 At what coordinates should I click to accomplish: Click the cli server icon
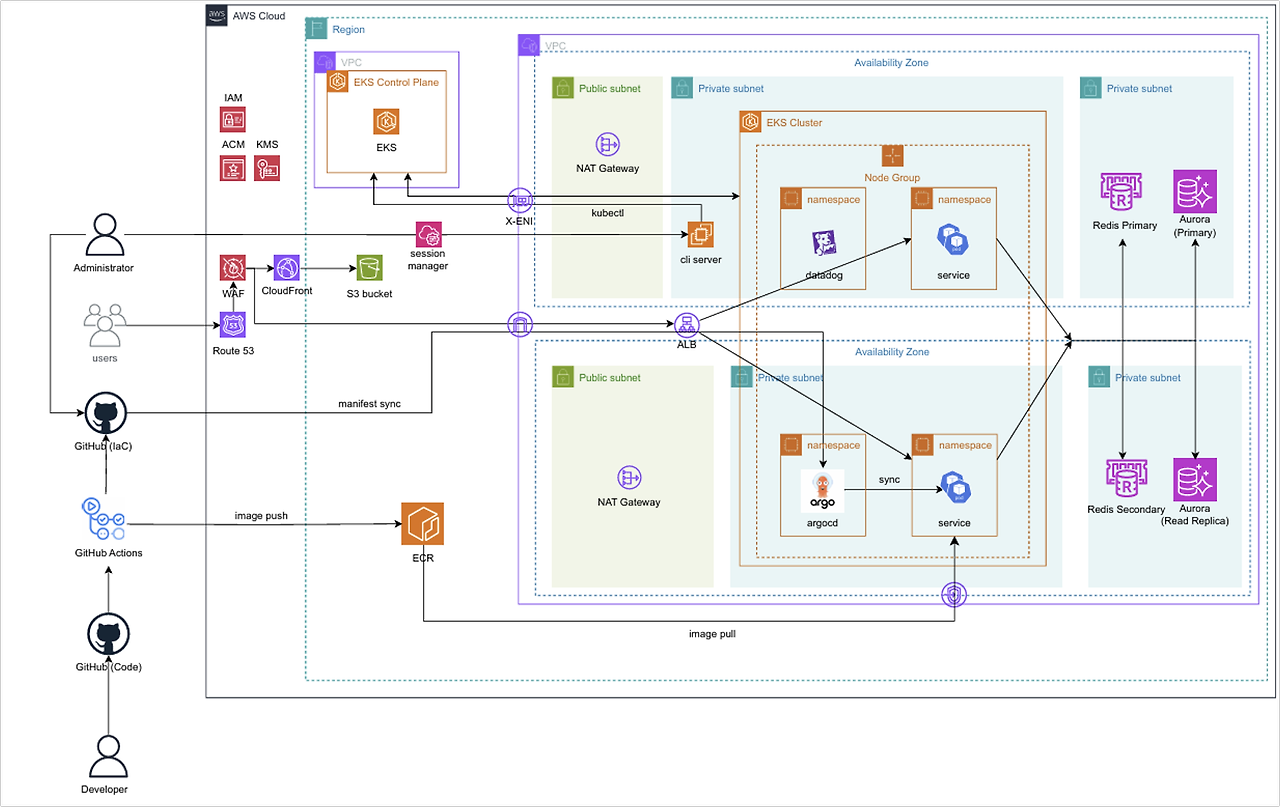click(699, 235)
